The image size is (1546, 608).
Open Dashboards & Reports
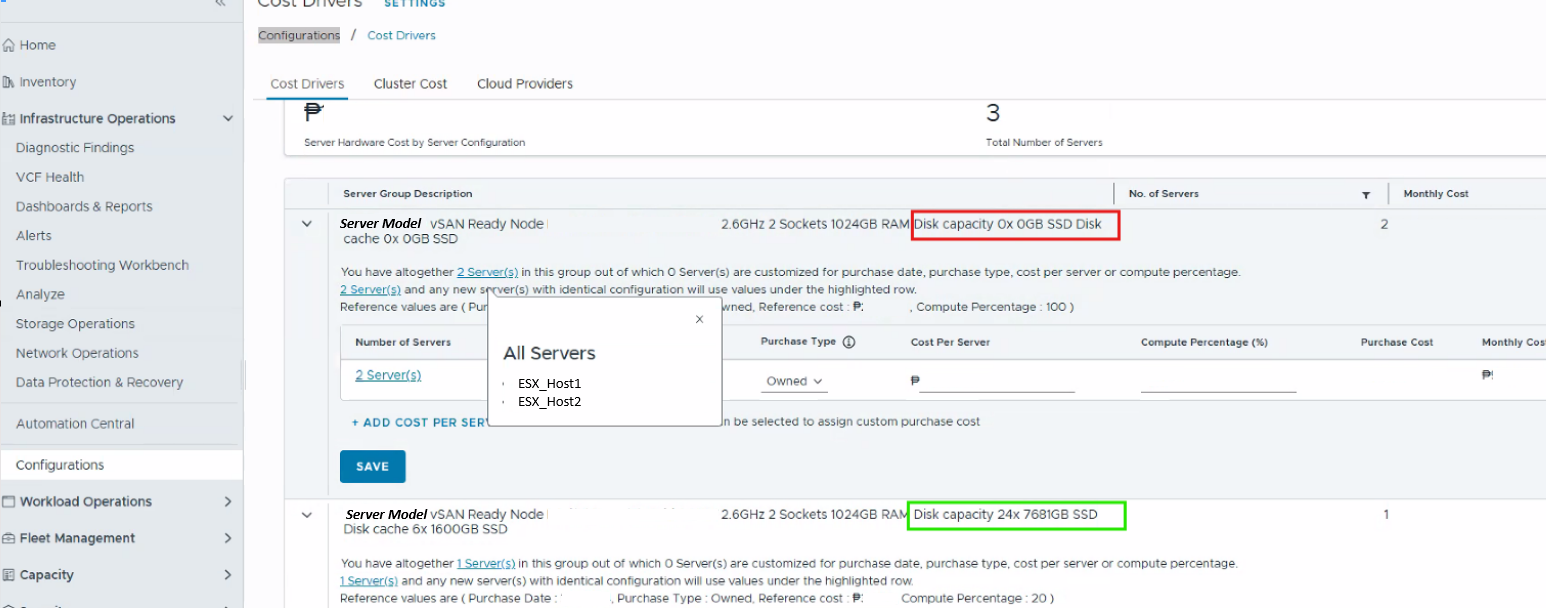tap(84, 206)
